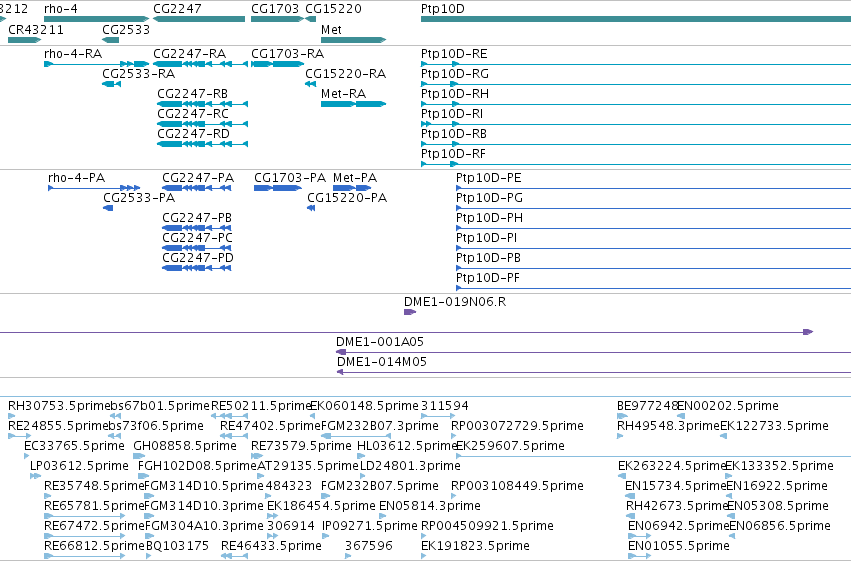The height and width of the screenshot is (561, 851).
Task: Click EST EK122733.5prime
Action: pos(723,436)
